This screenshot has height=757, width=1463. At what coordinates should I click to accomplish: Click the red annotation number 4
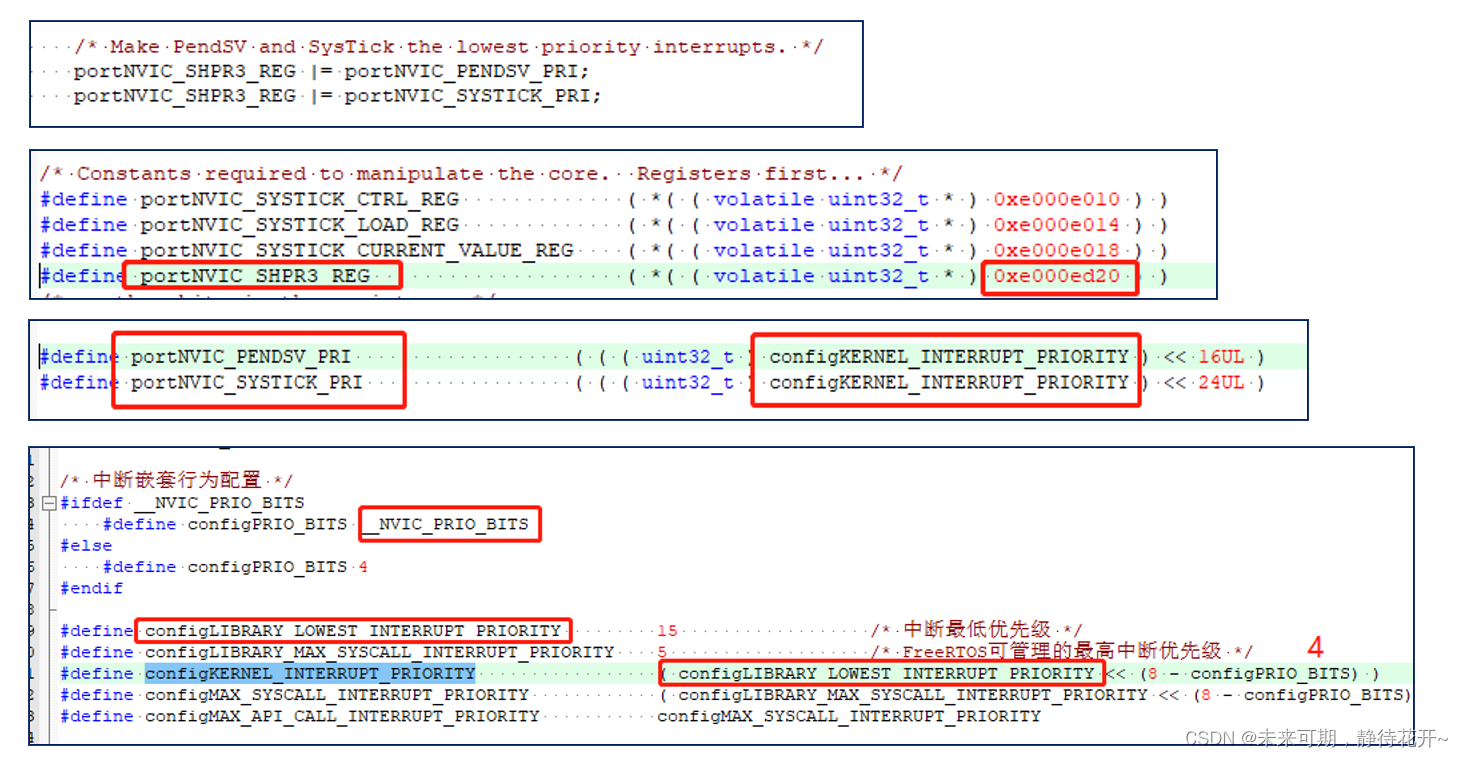pyautogui.click(x=1315, y=649)
